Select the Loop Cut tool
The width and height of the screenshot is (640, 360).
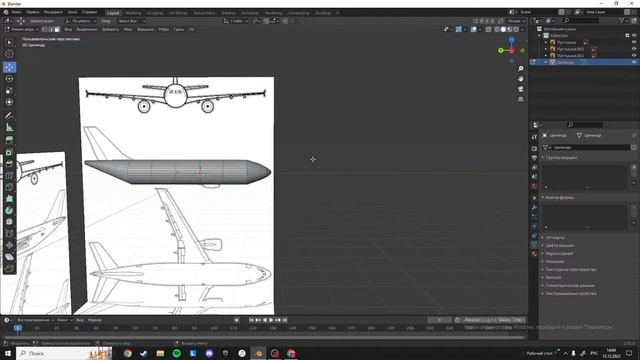9,176
